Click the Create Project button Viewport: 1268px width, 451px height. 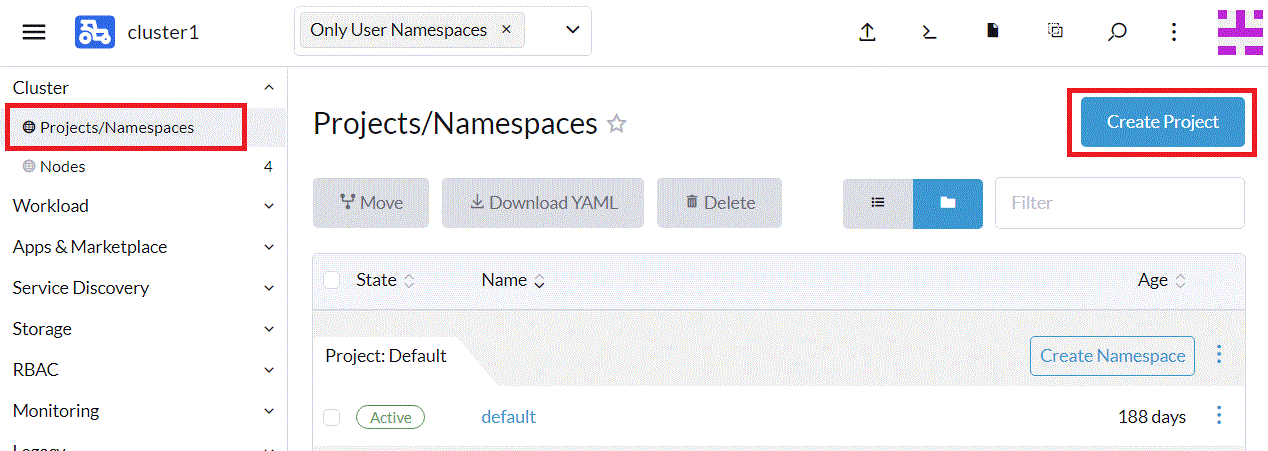(x=1162, y=122)
